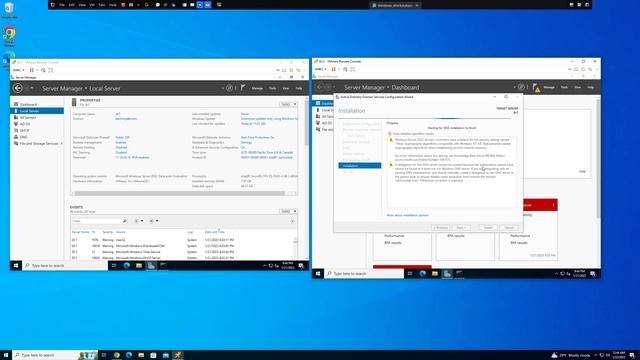Viewport: 640px width, 360px height.
Task: Open notifications flag with warning in Dashboard window
Action: pyautogui.click(x=536, y=87)
